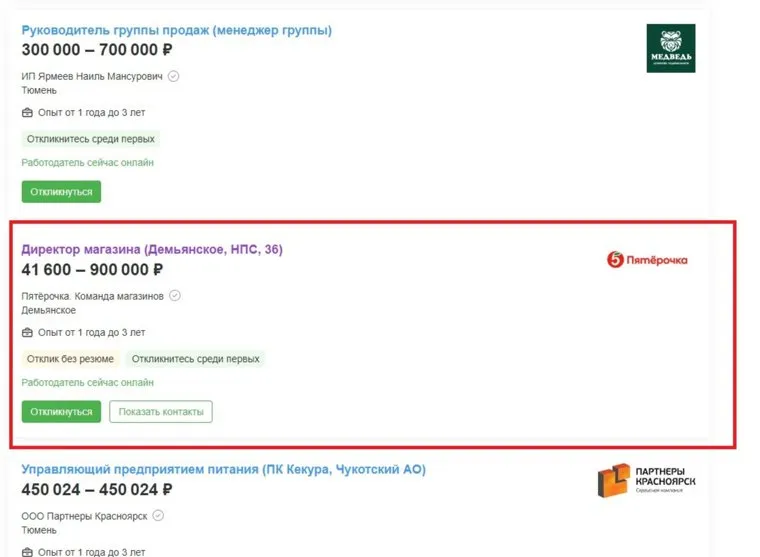Click briefcase experience icon in Директор магазина listing
The width and height of the screenshot is (760, 557).
27,333
